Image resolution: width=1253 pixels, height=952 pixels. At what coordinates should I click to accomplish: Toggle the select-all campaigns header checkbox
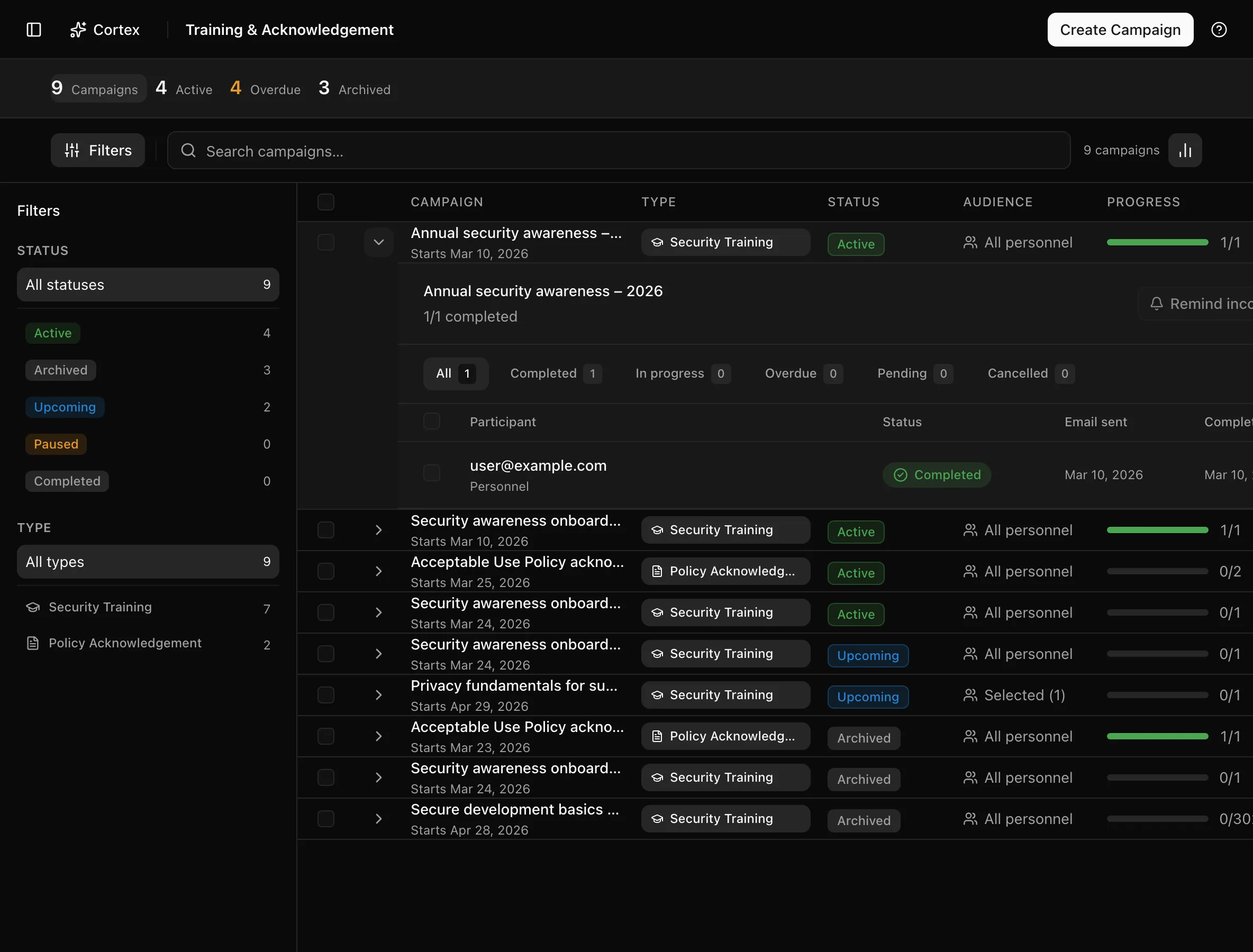325,202
